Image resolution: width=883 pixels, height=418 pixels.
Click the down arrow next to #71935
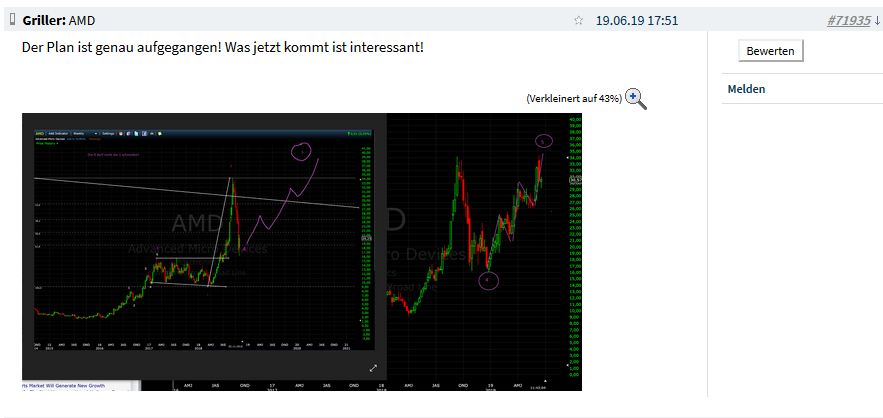pyautogui.click(x=877, y=21)
